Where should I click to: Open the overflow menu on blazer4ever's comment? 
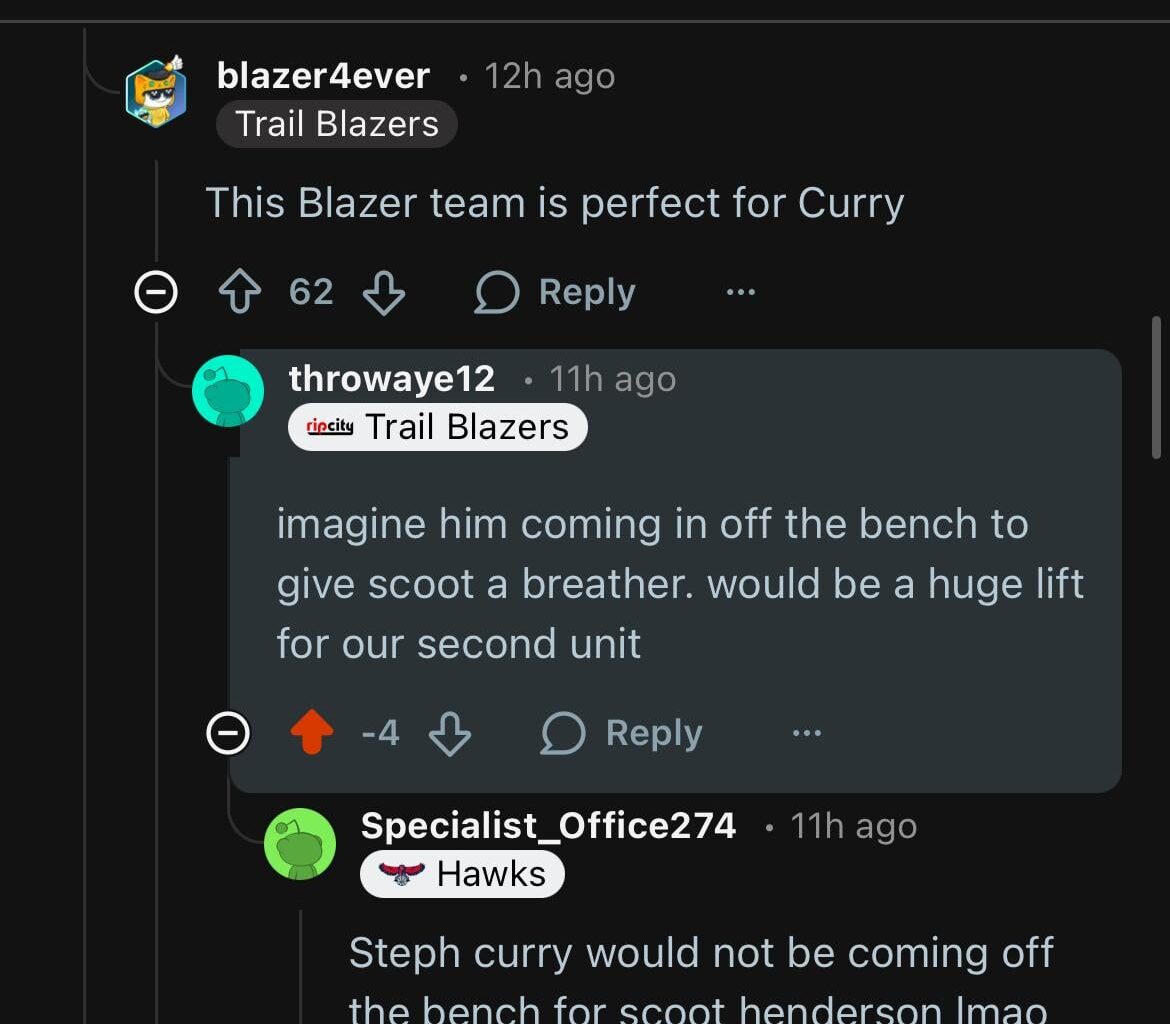[x=740, y=291]
